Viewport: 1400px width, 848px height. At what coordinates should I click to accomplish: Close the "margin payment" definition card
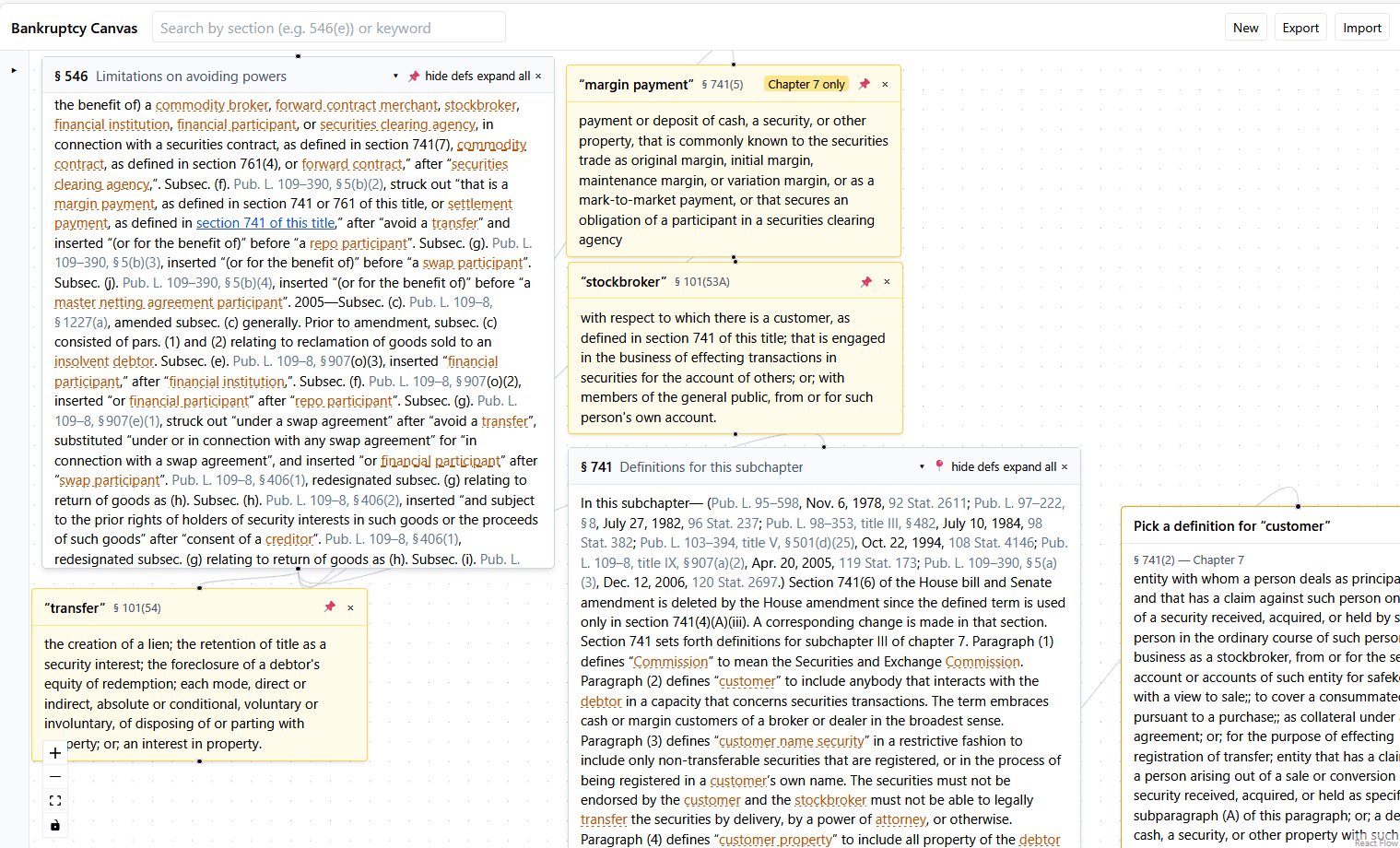[x=886, y=84]
